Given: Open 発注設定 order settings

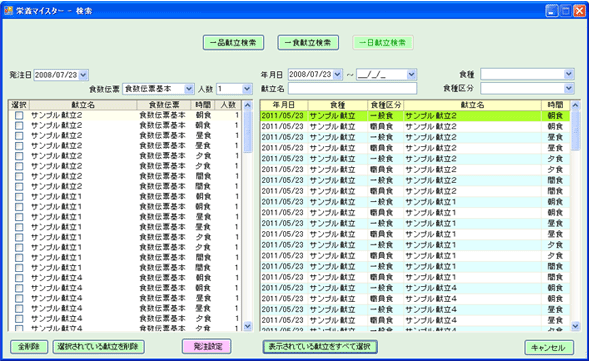Looking at the screenshot, I should coord(207,346).
